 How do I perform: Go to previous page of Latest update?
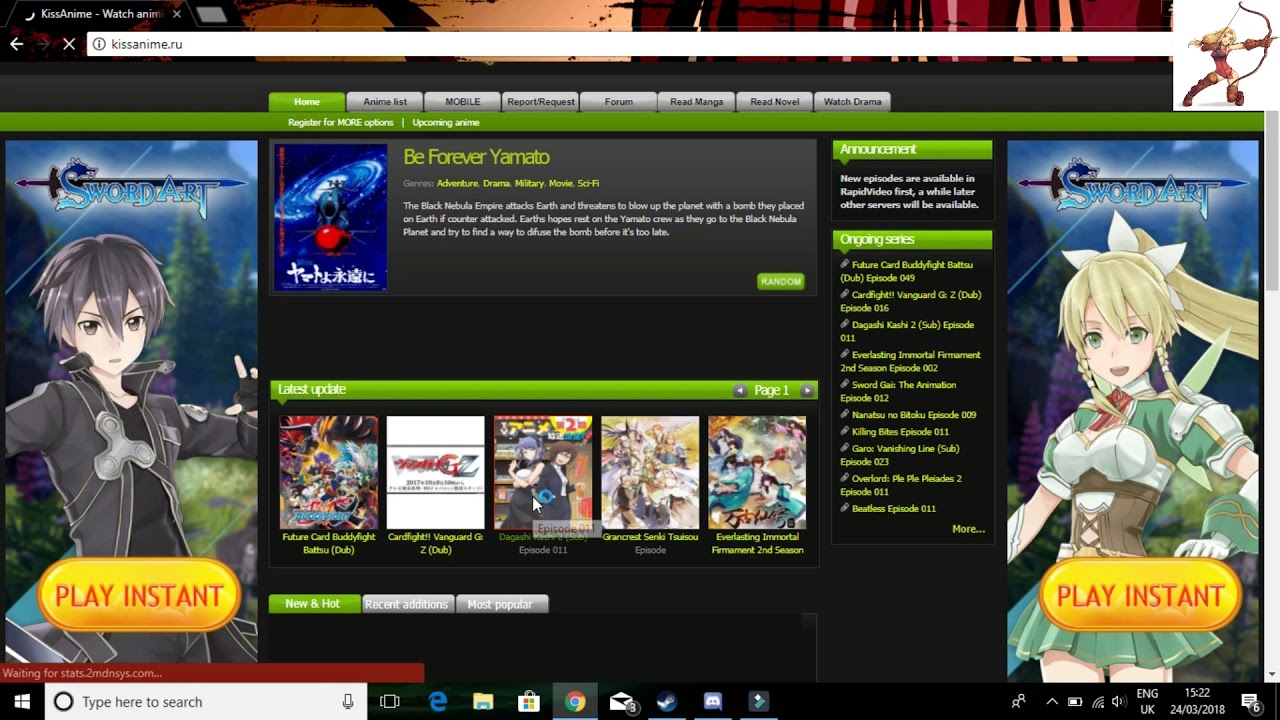pyautogui.click(x=740, y=390)
